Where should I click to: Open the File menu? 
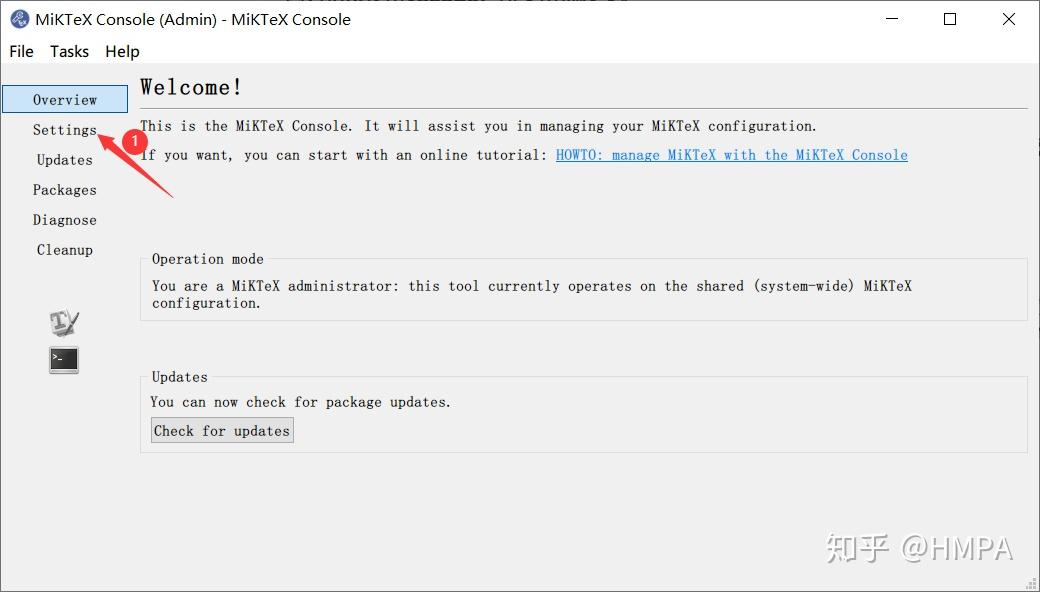pyautogui.click(x=21, y=51)
